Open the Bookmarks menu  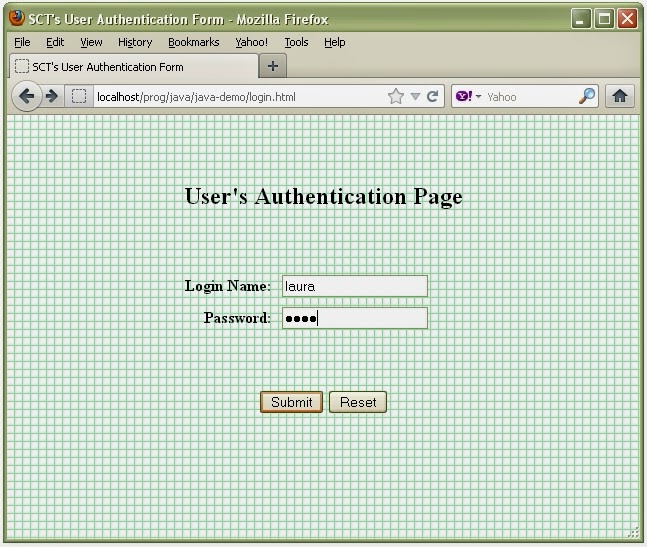[x=194, y=42]
